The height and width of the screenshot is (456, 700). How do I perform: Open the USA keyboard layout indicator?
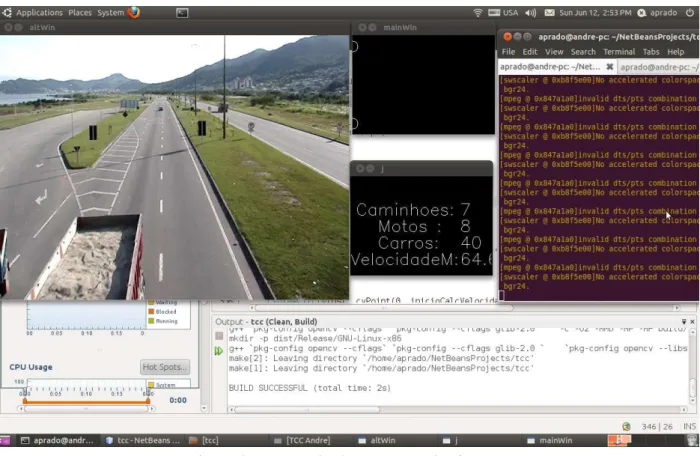[503, 13]
